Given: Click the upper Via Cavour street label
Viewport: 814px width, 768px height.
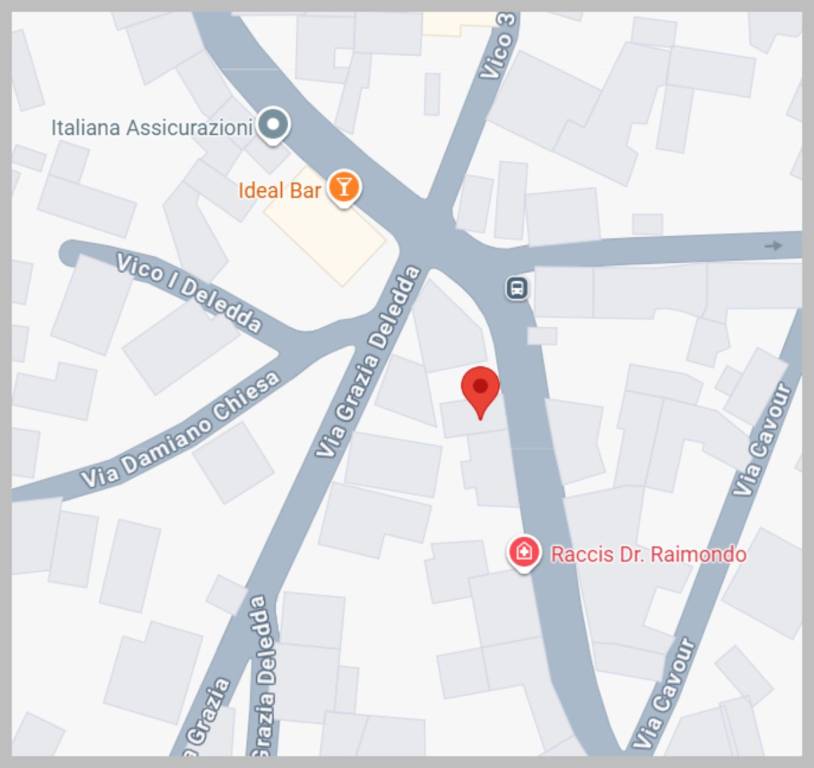Looking at the screenshot, I should click(761, 439).
